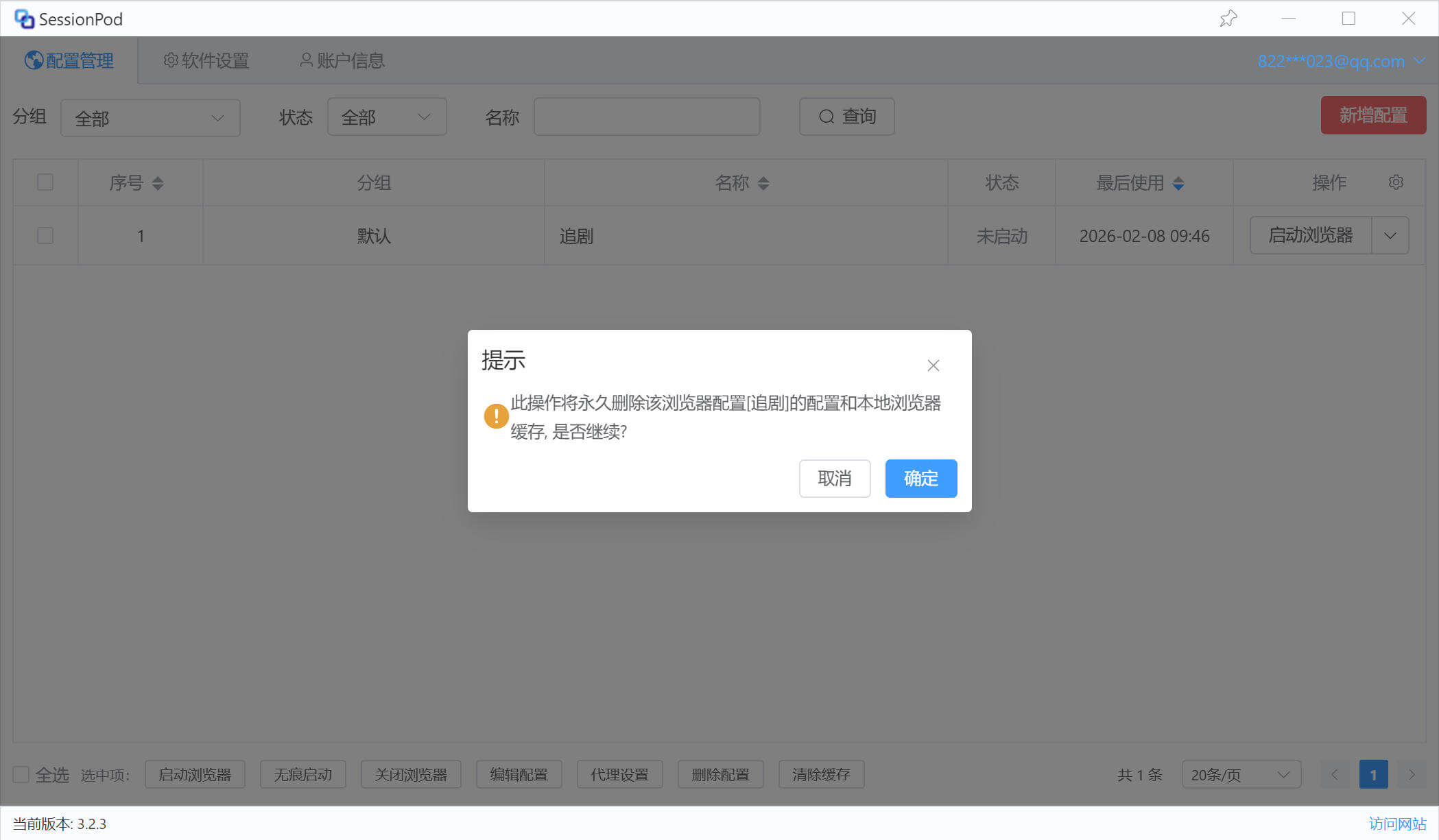Sort by 序号 column arrows
Screen dimensions: 1439x840
click(x=158, y=183)
